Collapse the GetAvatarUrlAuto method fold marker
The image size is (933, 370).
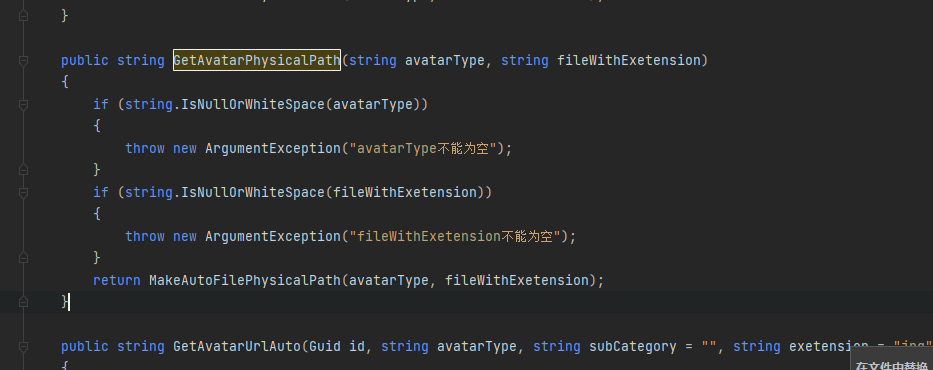23,347
